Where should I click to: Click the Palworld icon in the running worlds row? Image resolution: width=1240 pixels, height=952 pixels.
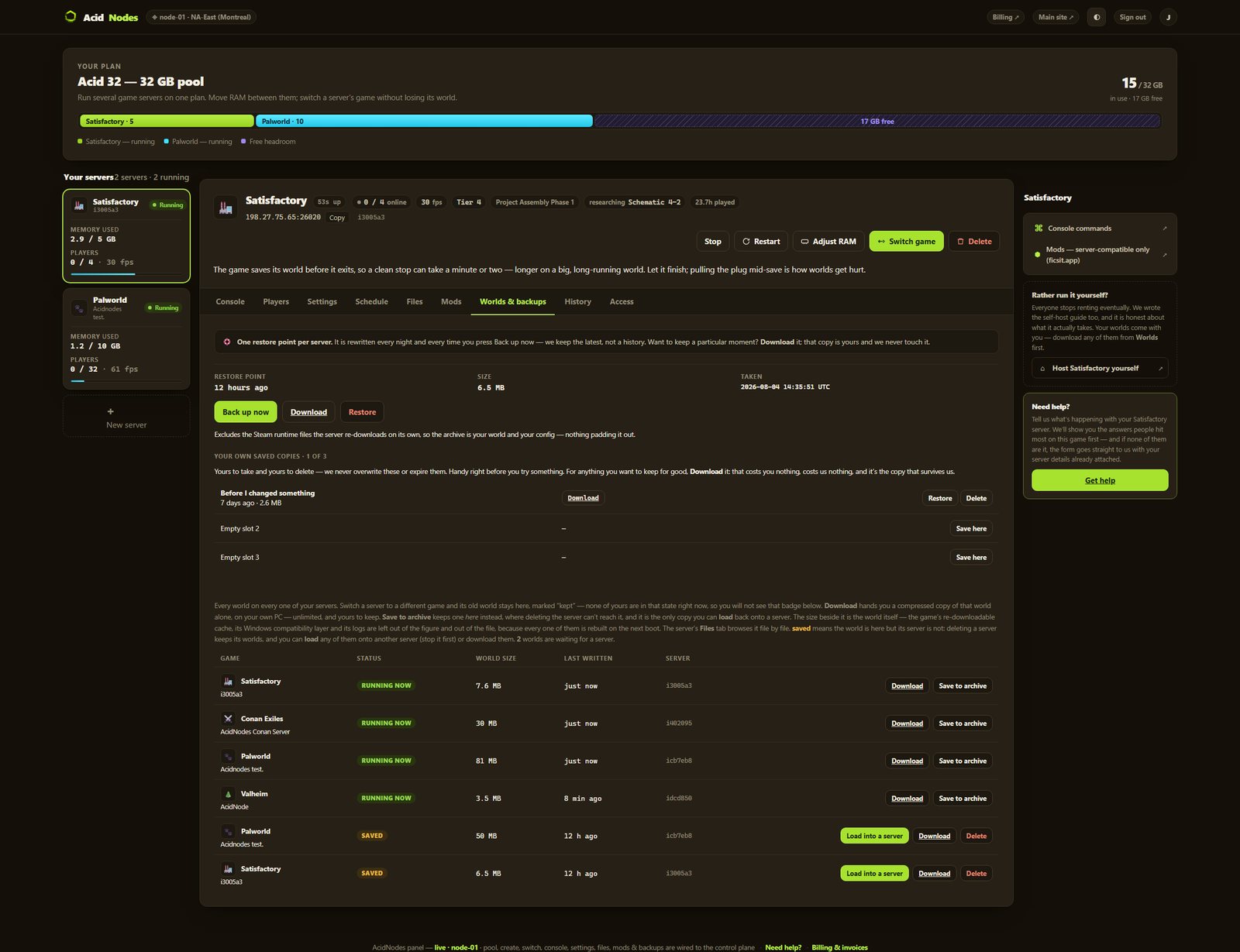point(228,757)
